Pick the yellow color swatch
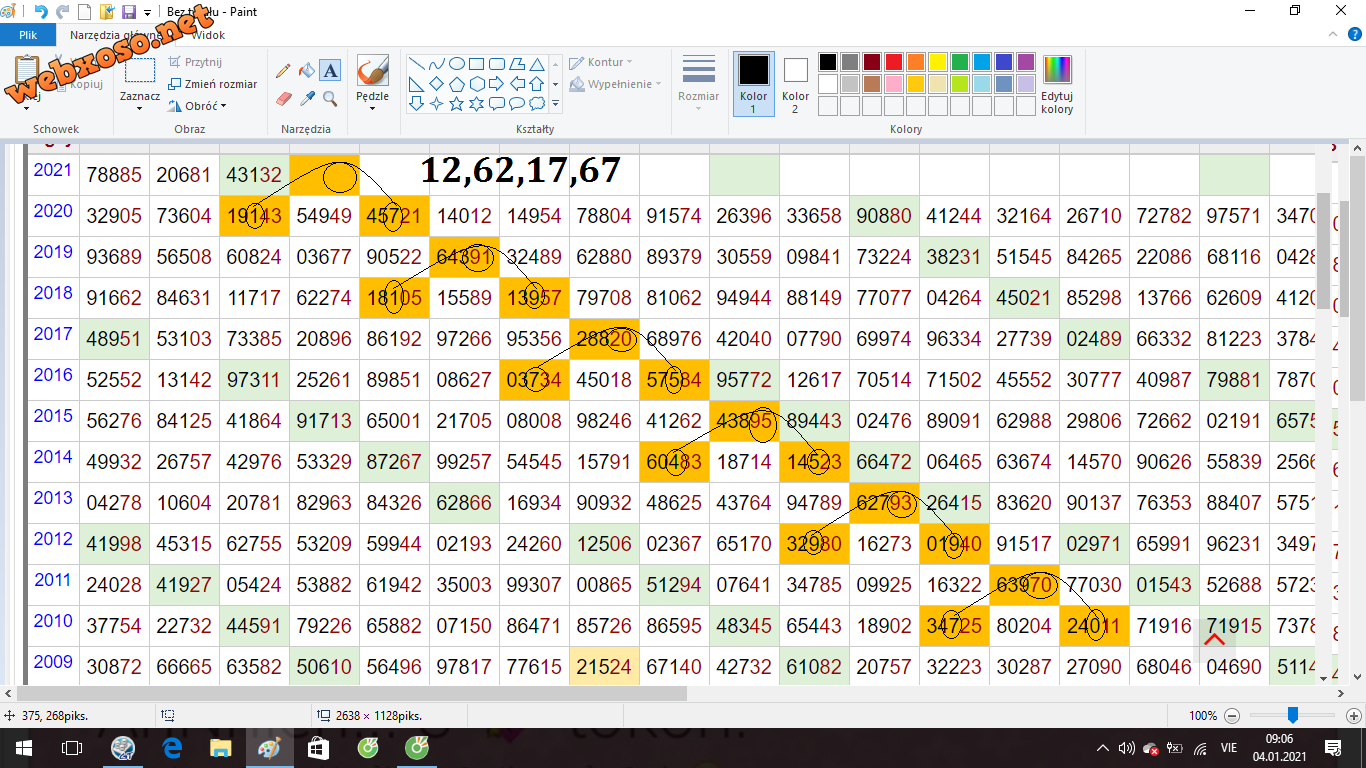The width and height of the screenshot is (1366, 768). coord(938,62)
